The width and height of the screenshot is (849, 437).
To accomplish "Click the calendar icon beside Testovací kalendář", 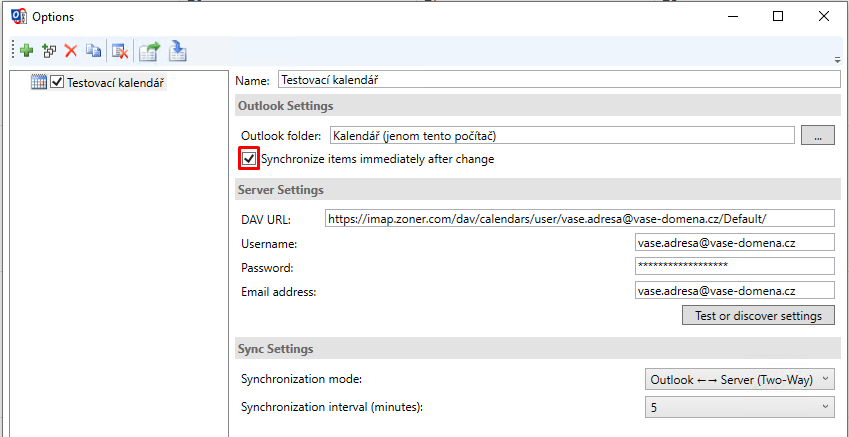I will [39, 82].
